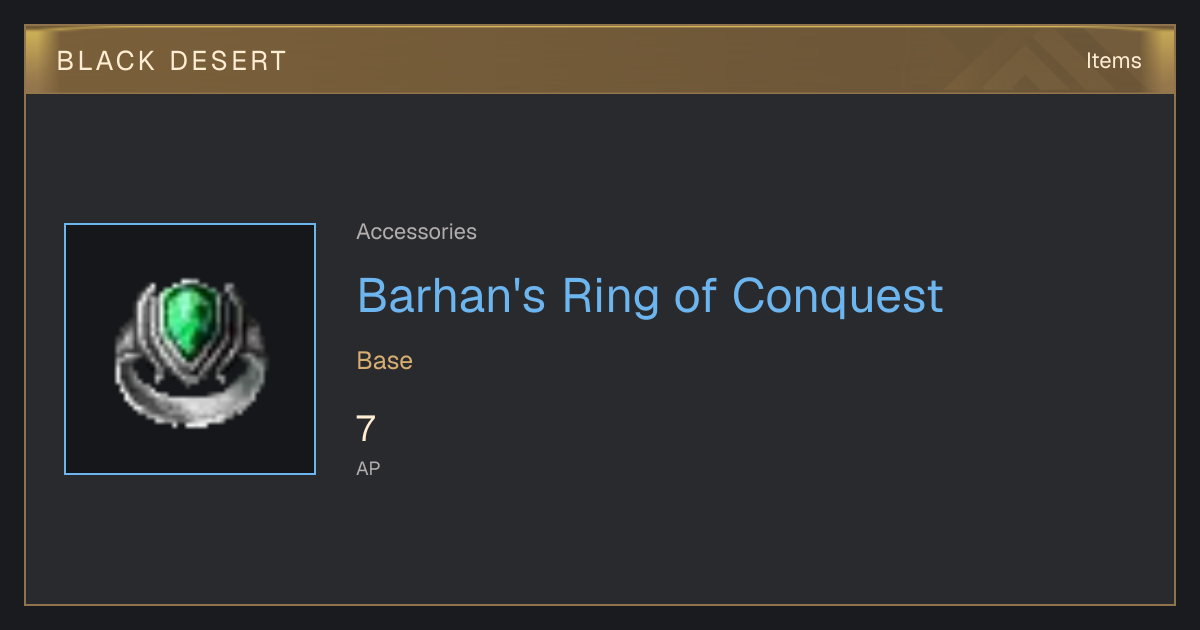1200x630 pixels.
Task: Select the Base enhancement level label
Action: [x=385, y=361]
